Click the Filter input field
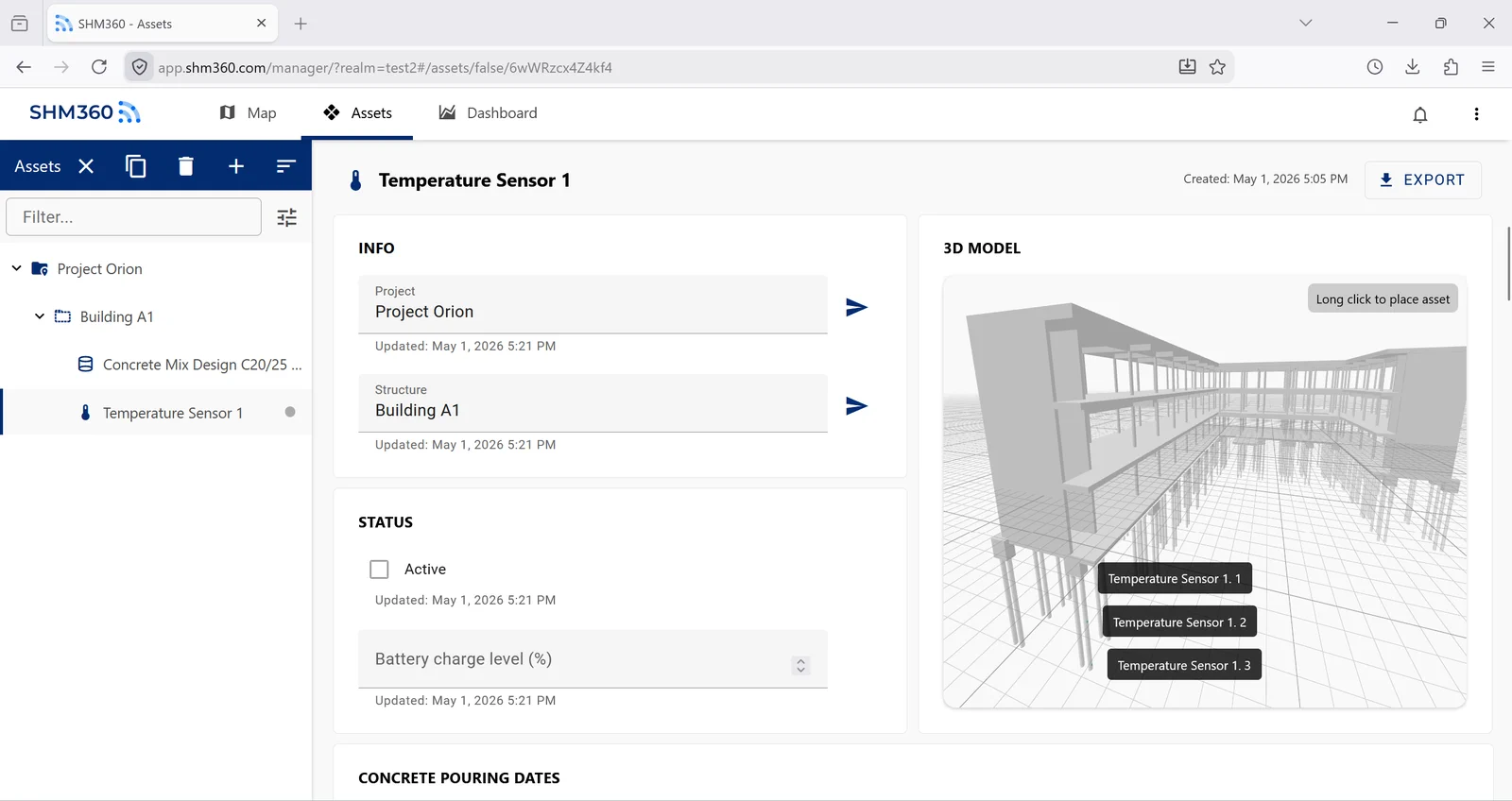Screen dimensions: 1512x801 pyautogui.click(x=134, y=217)
